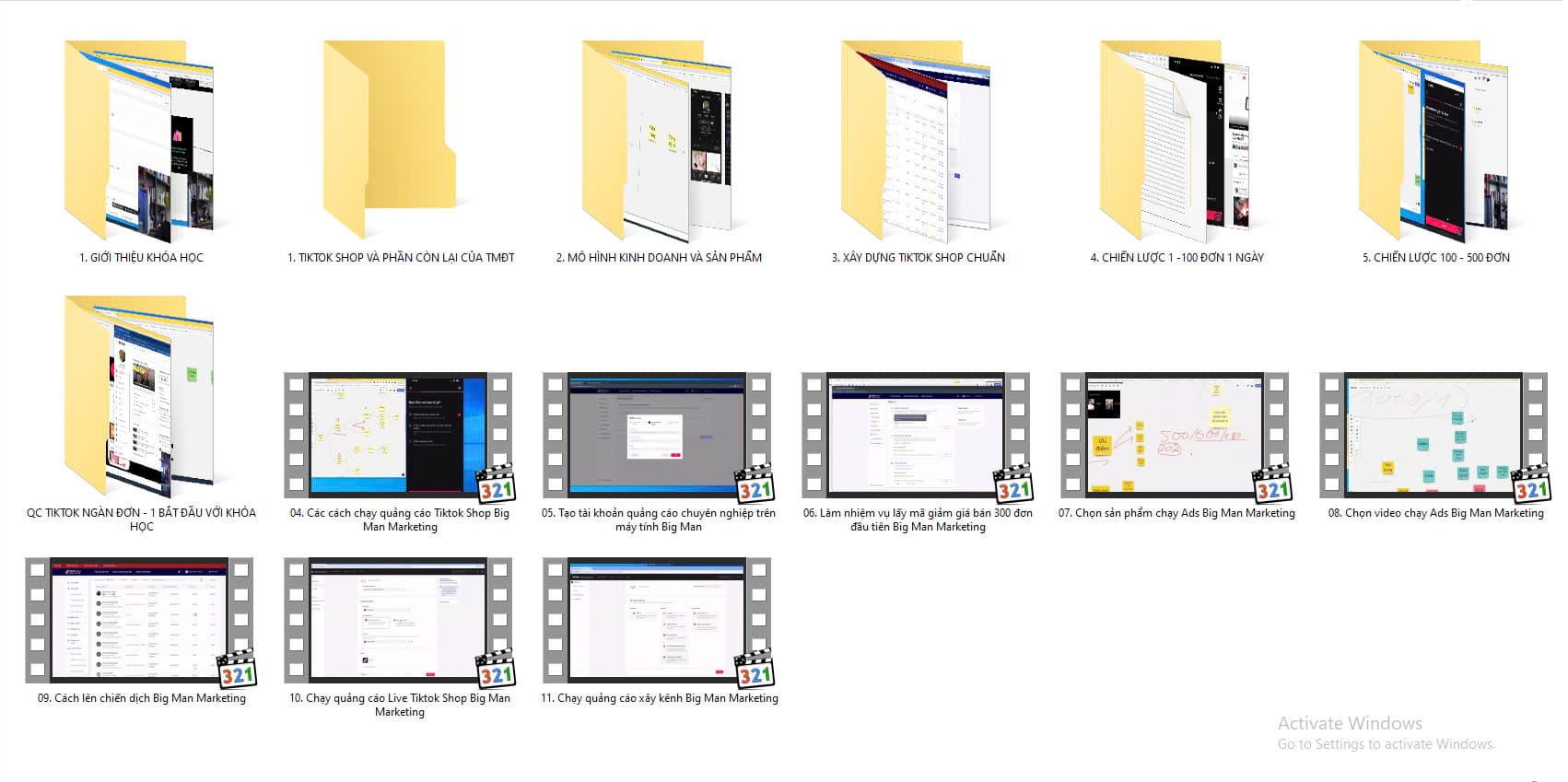Click name '08. Chọn video chạy Ads Big Man Marketing'
1568x782 pixels.
coord(1435,513)
